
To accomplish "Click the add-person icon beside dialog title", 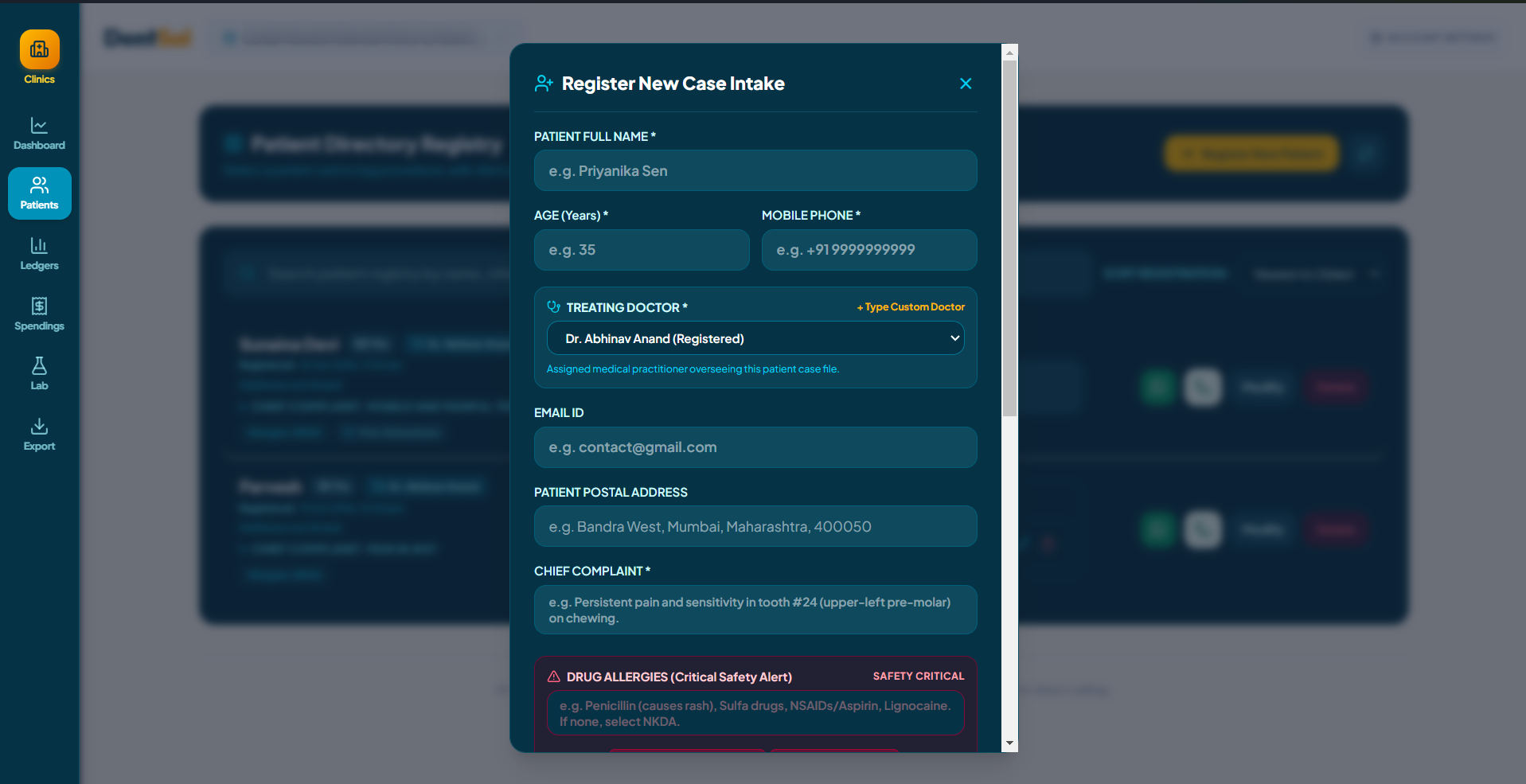I will point(544,84).
